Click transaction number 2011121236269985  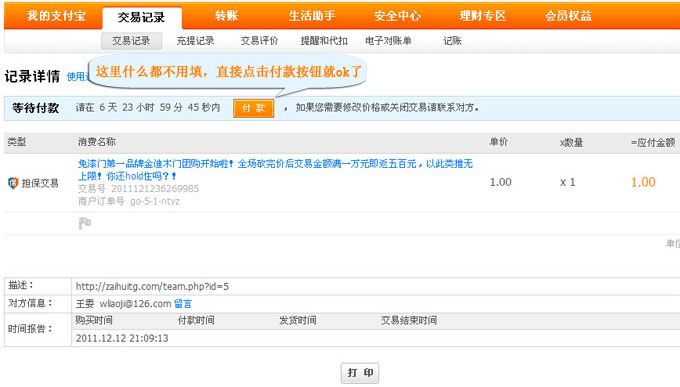click(155, 189)
